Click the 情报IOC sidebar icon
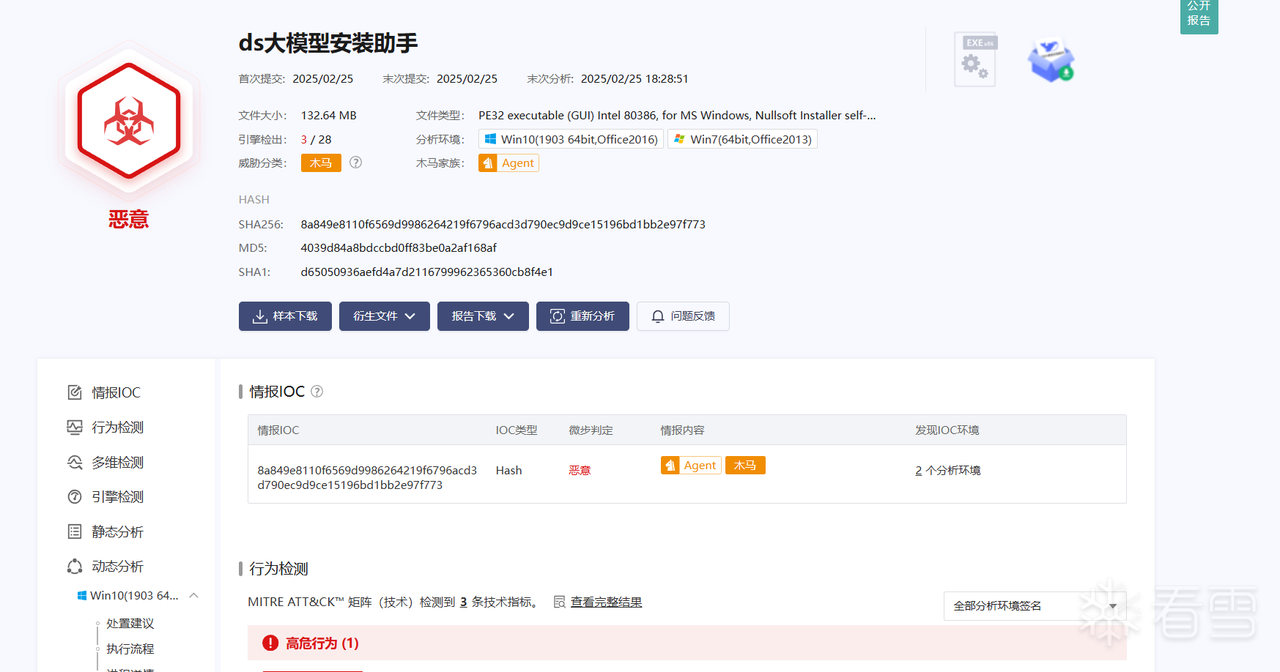The height and width of the screenshot is (672, 1280). pyautogui.click(x=74, y=393)
